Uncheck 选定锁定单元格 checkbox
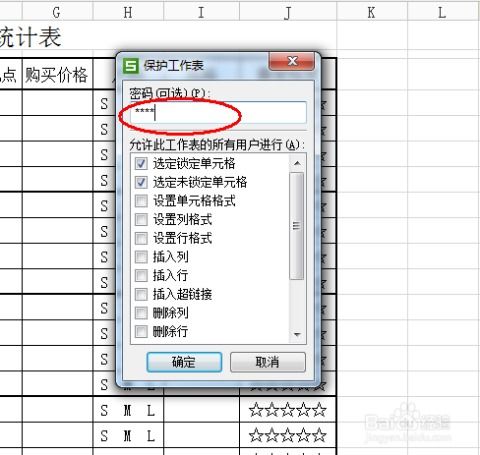Image resolution: width=480 pixels, height=455 pixels. pos(141,163)
